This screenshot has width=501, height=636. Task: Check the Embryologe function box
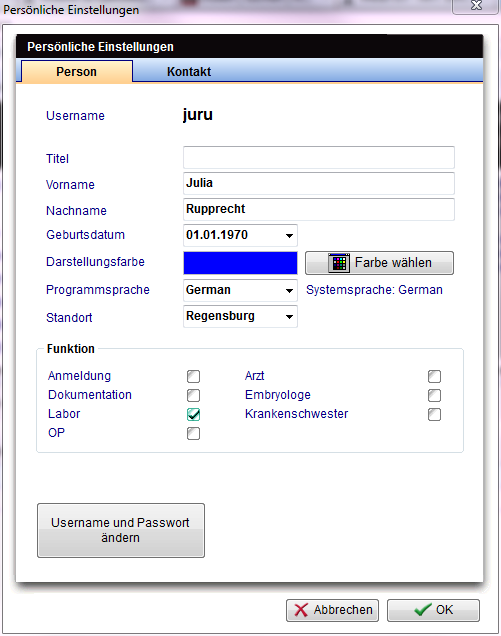coord(434,395)
